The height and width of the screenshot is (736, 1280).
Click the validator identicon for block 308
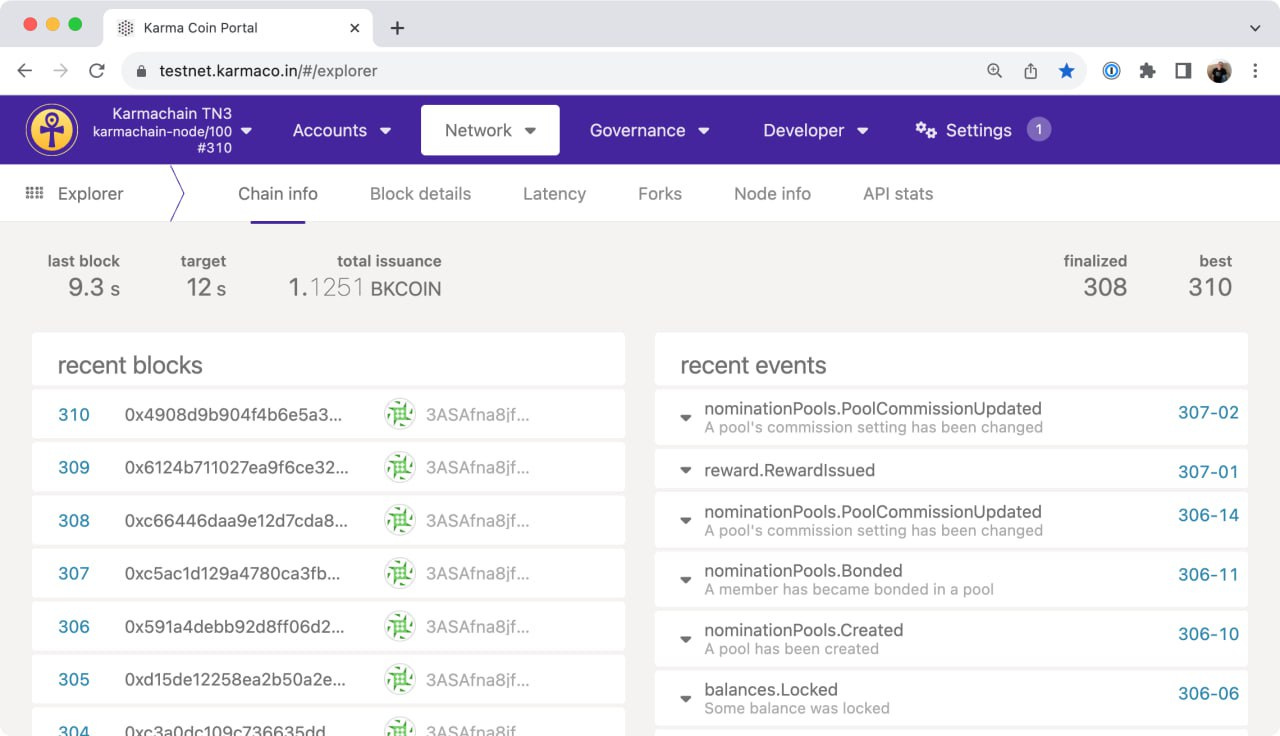(x=400, y=520)
